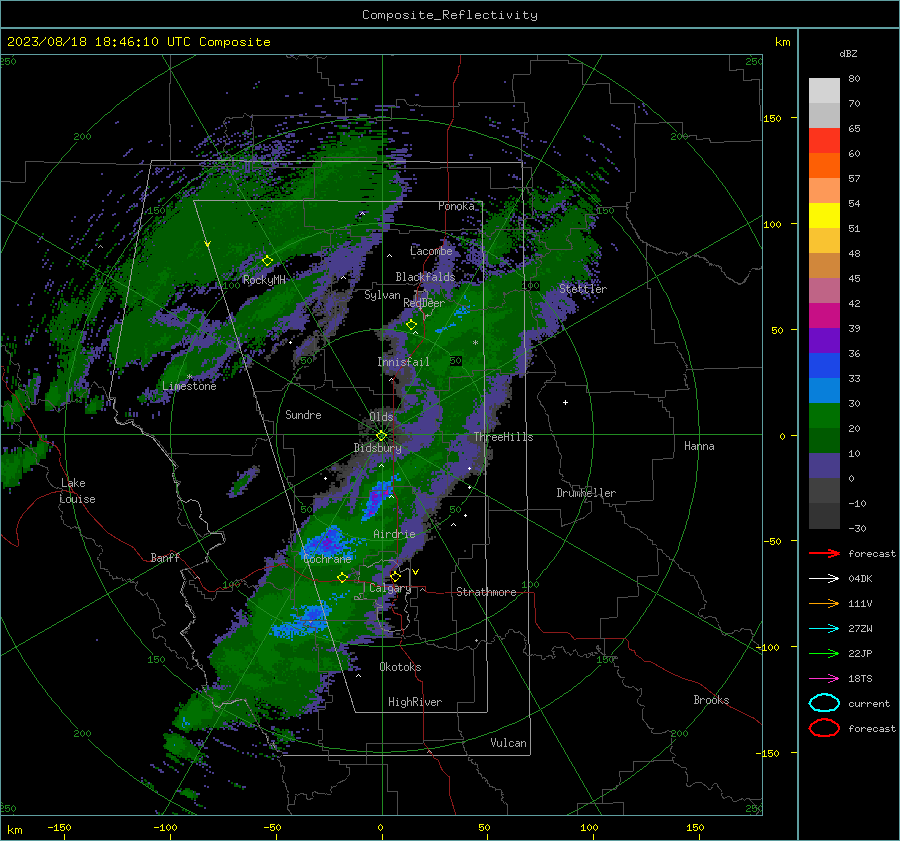Click the Calgary city label
The width and height of the screenshot is (900, 841).
click(390, 588)
